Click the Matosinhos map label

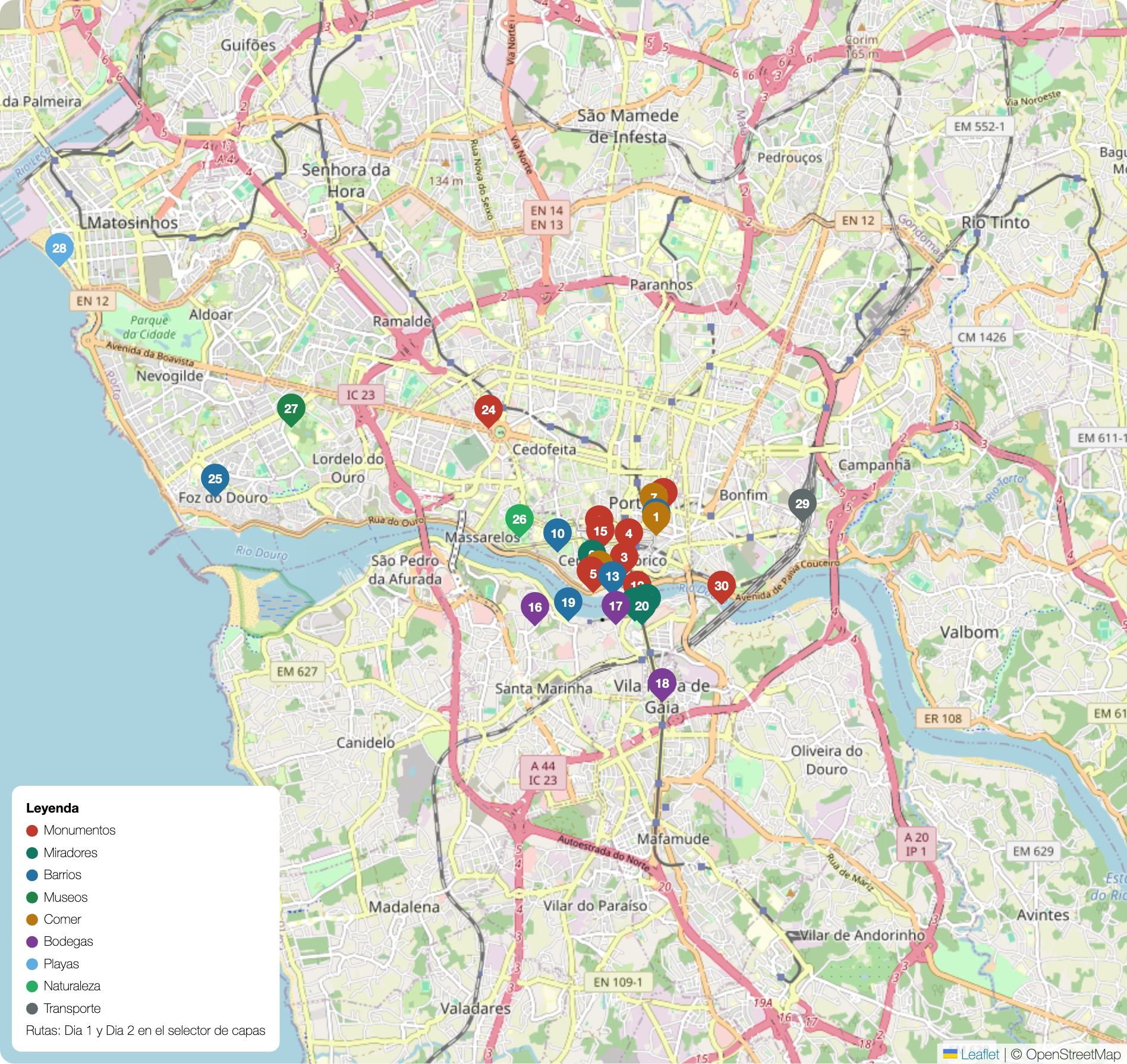click(133, 223)
